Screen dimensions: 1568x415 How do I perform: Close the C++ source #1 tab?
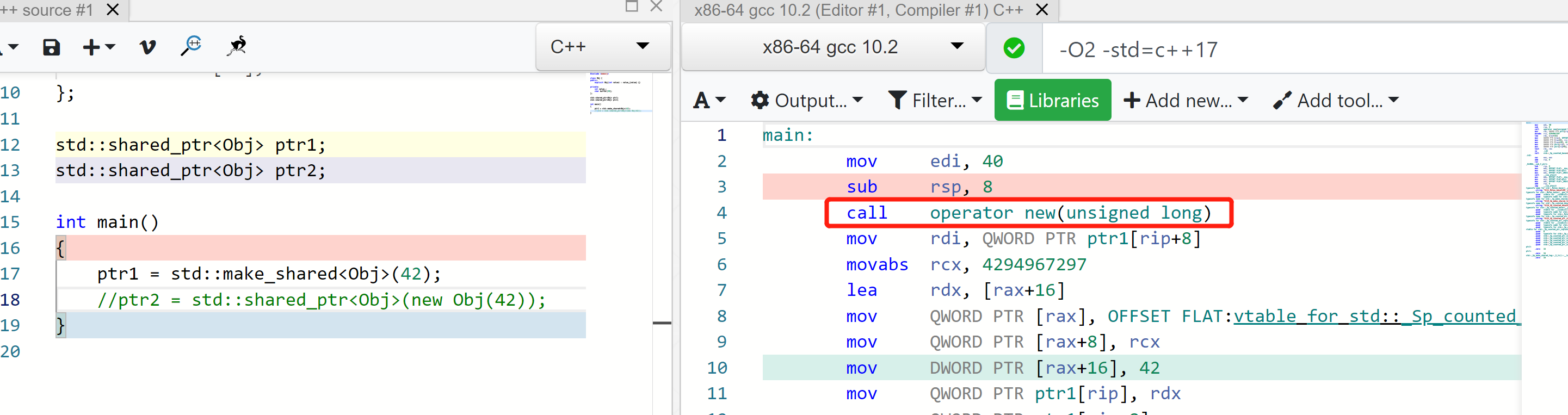113,10
